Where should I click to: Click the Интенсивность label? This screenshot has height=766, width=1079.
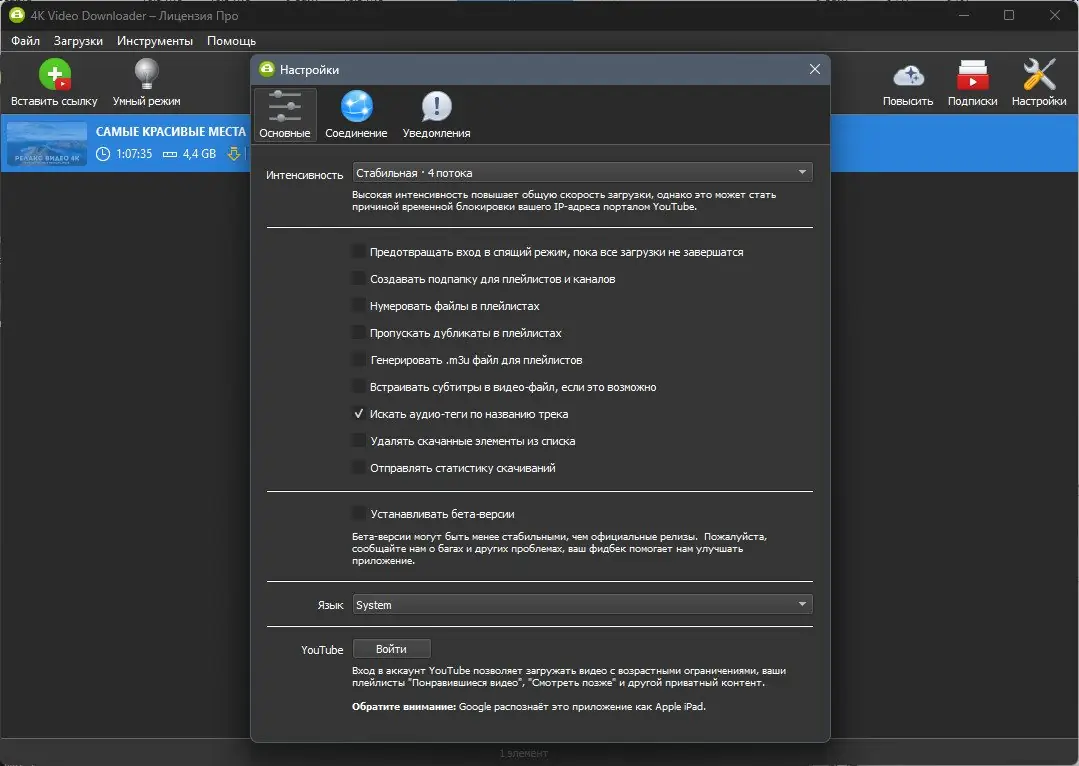304,175
